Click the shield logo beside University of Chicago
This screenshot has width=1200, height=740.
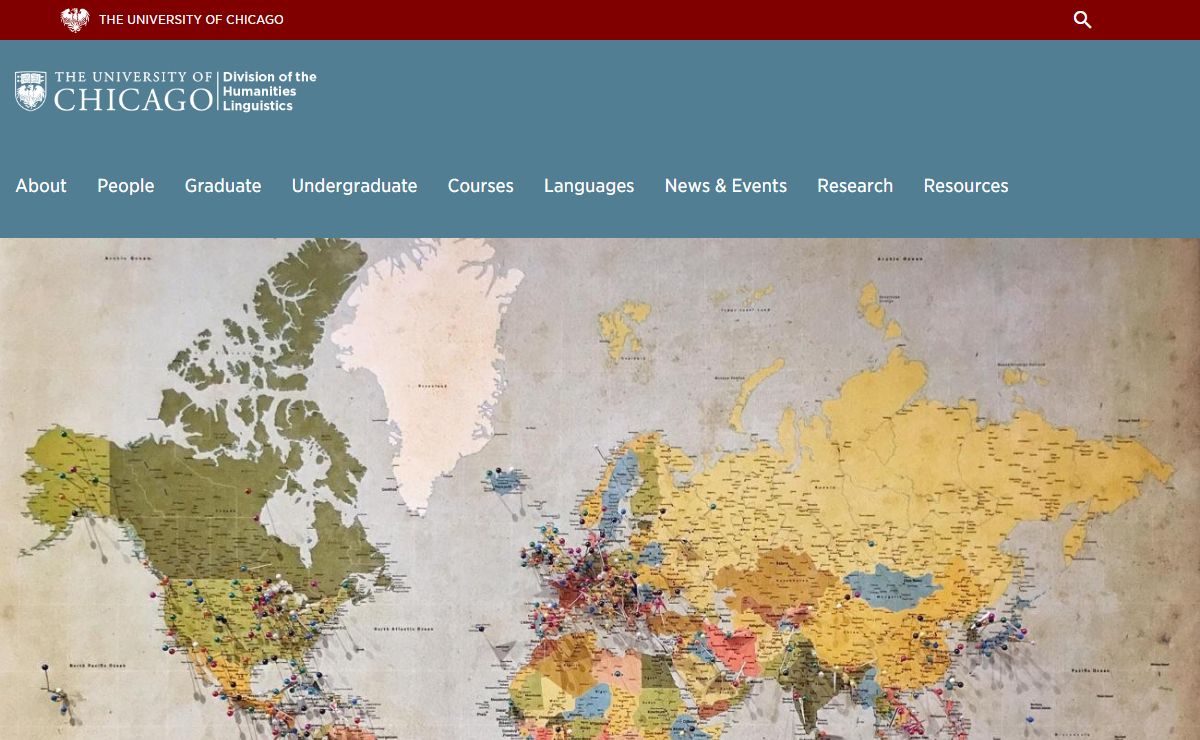point(31,91)
